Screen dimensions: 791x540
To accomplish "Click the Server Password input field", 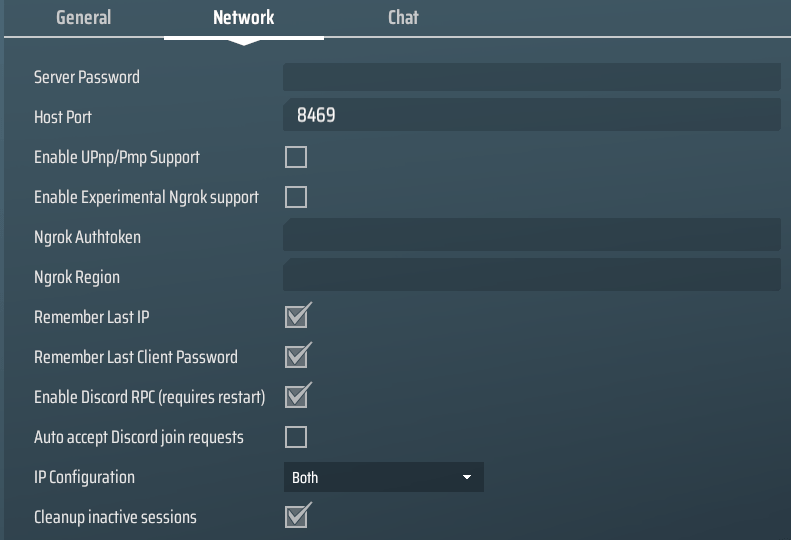I will coord(531,77).
